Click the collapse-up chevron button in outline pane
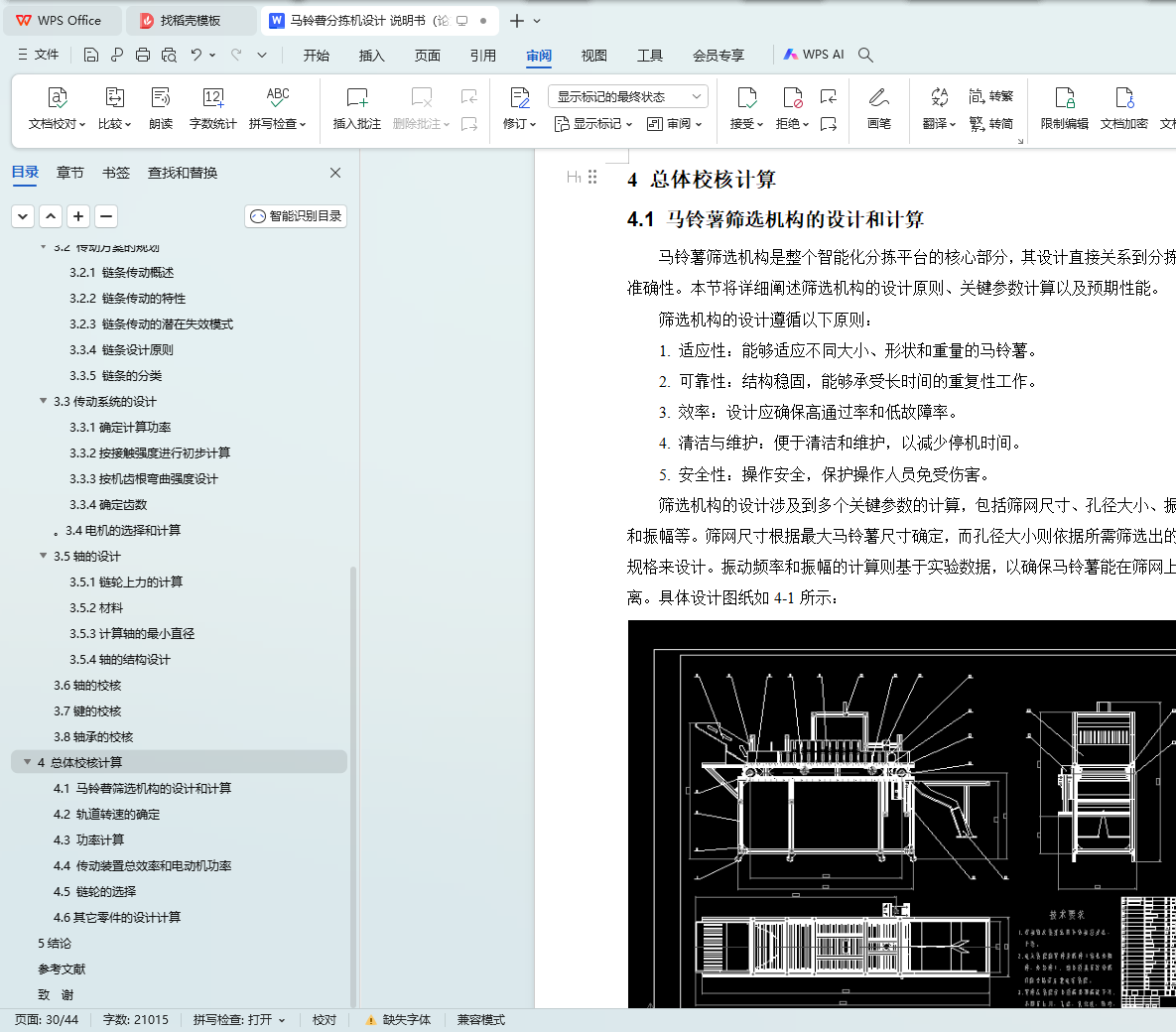Viewport: 1176px width, 1032px height. 51,216
